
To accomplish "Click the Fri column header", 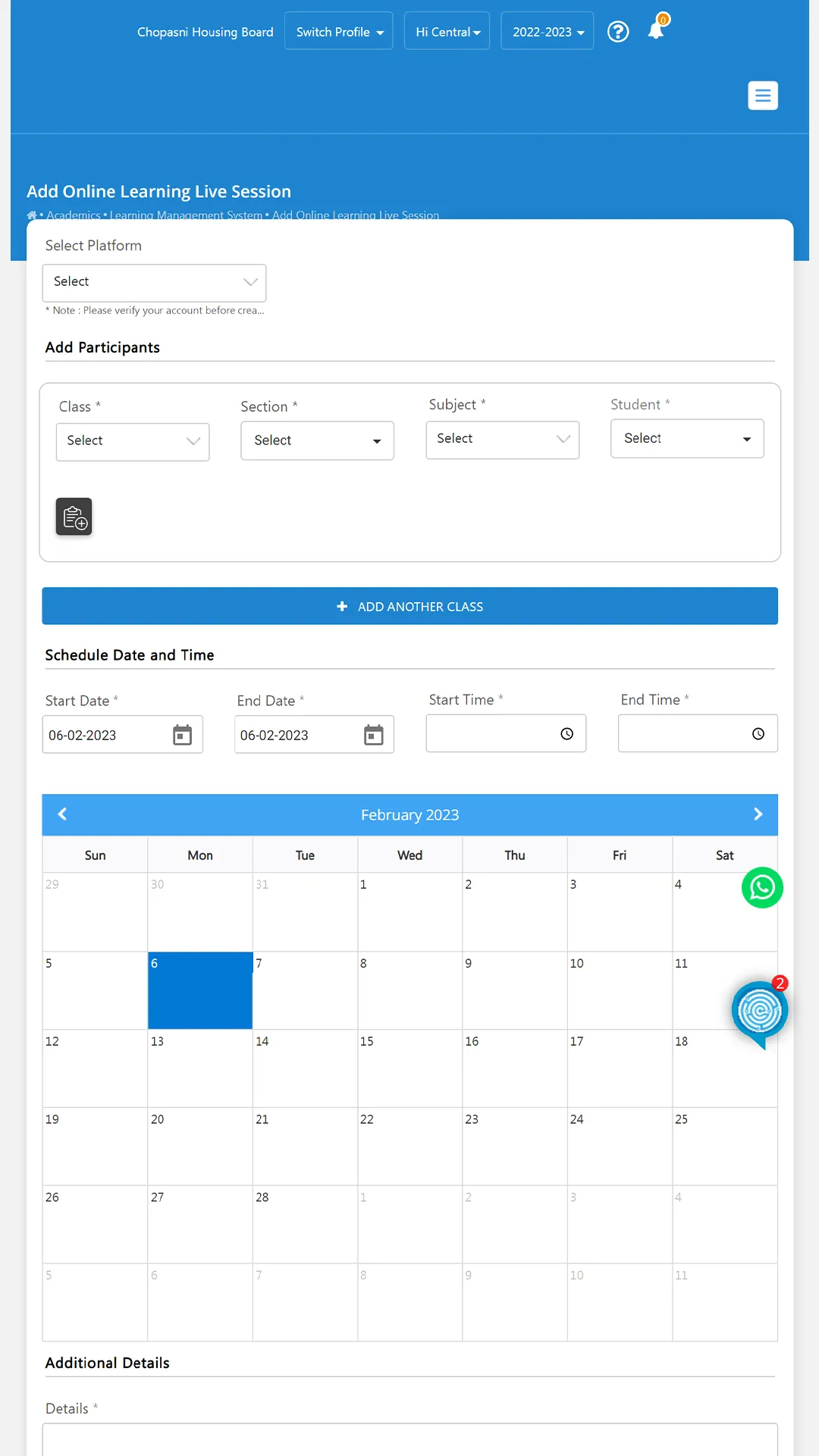I will (620, 855).
